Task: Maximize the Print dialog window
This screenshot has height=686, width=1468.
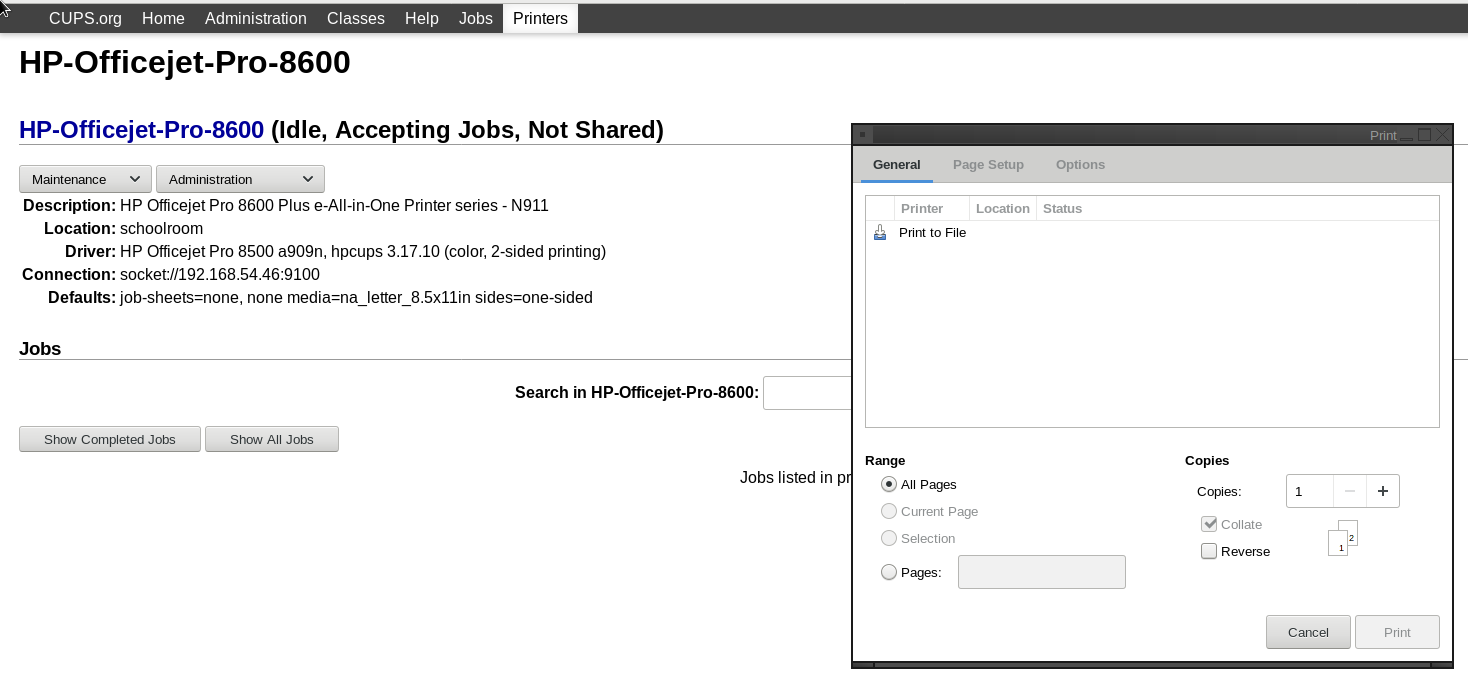Action: [x=1424, y=134]
